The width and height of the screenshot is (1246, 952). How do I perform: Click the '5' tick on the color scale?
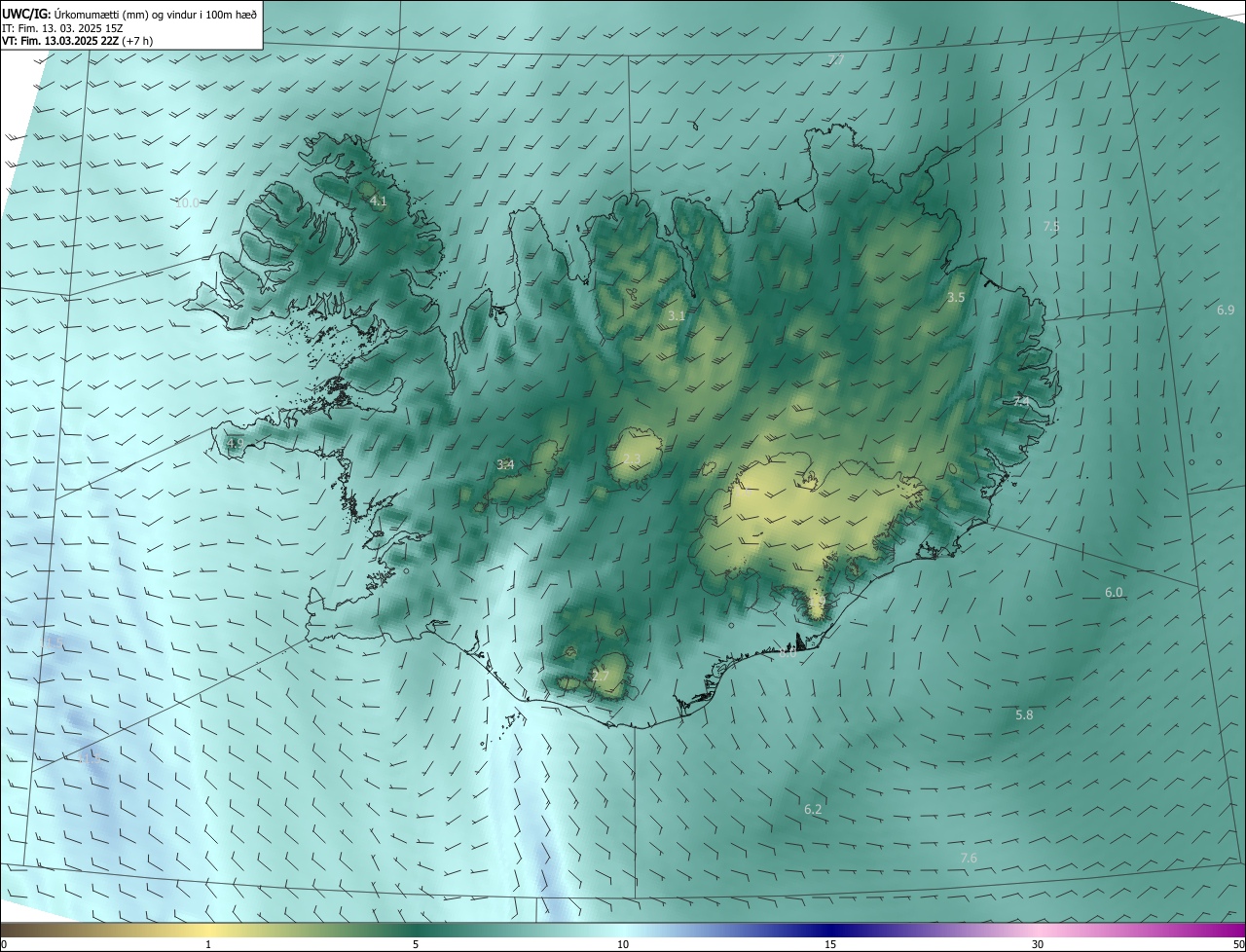point(416,945)
